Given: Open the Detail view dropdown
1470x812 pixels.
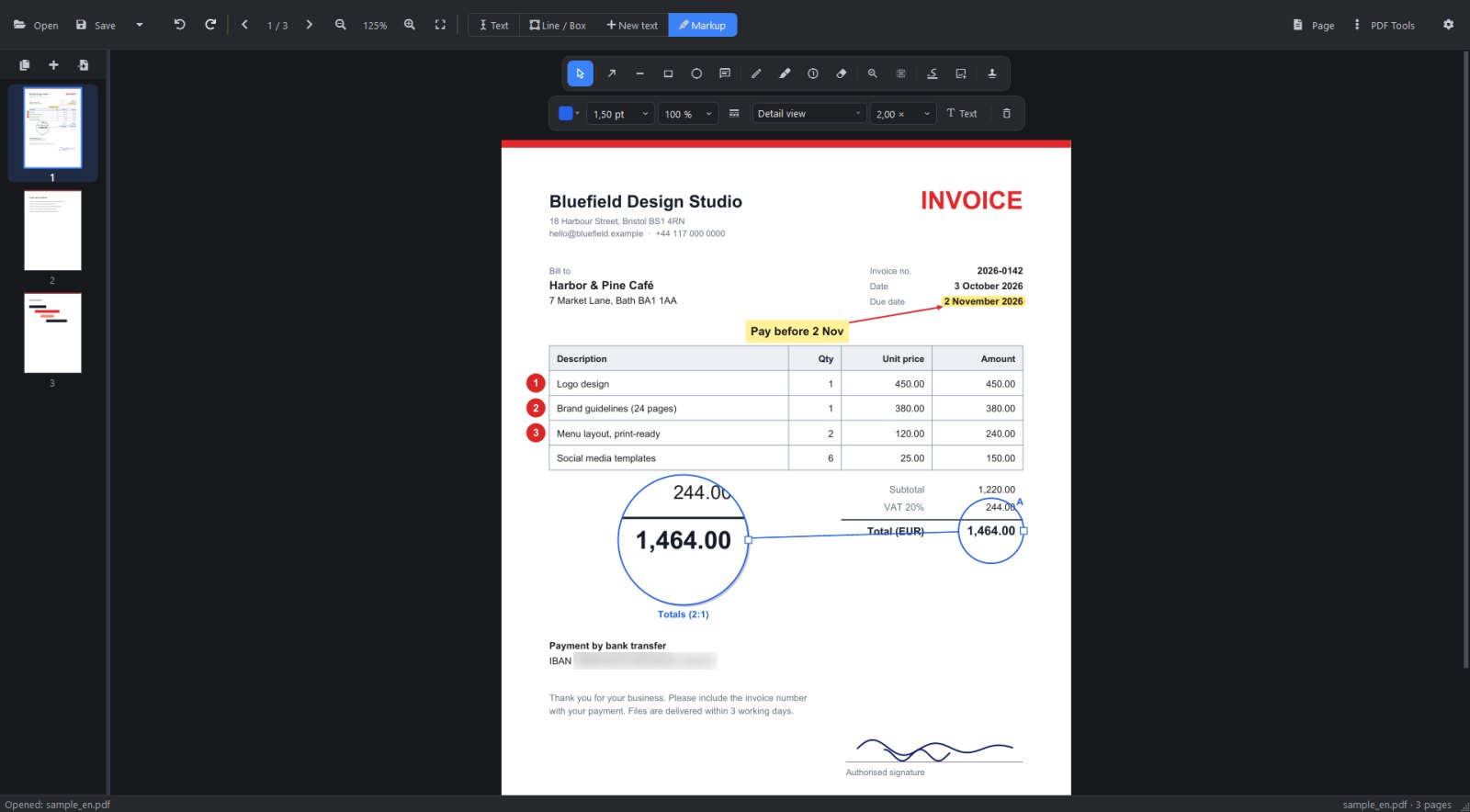Looking at the screenshot, I should pyautogui.click(x=808, y=114).
